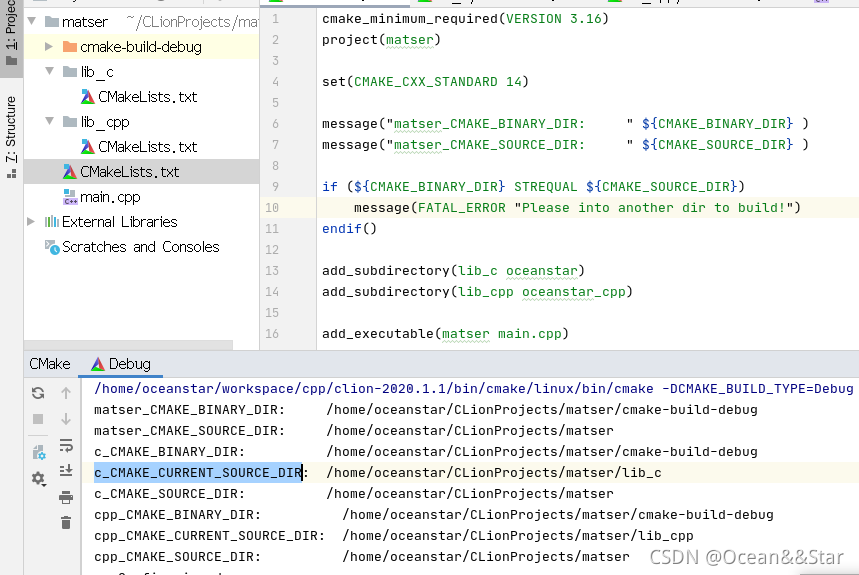
Task: Click line number 10 in the gutter
Action: point(272,208)
